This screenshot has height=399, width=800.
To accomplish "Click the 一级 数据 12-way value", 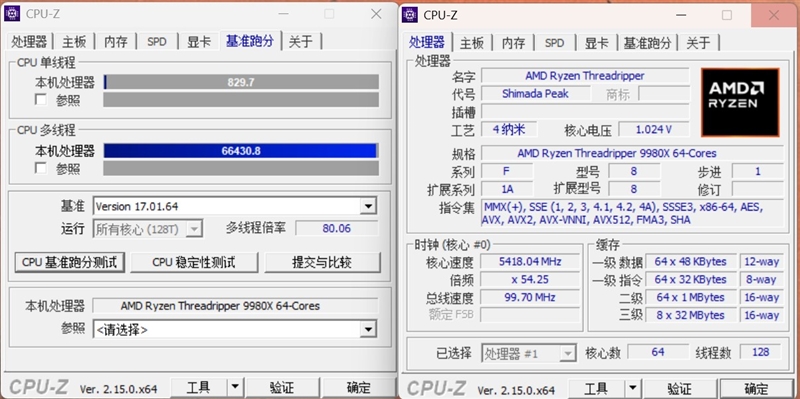I will coord(762,262).
